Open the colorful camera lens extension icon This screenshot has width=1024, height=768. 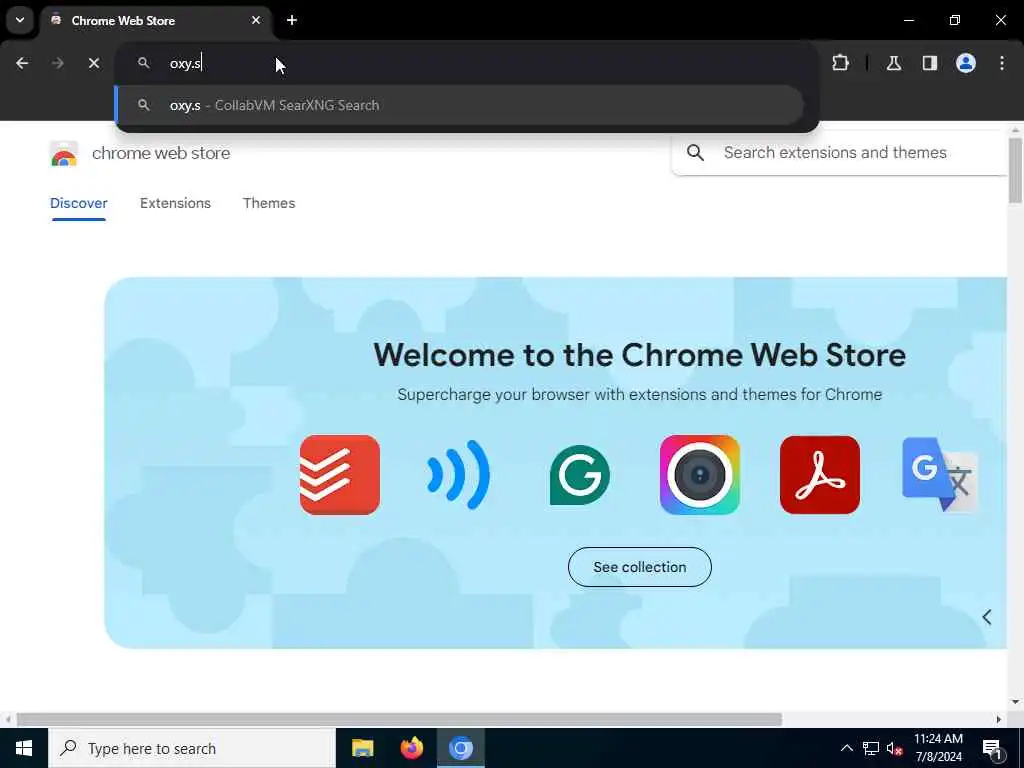point(699,475)
